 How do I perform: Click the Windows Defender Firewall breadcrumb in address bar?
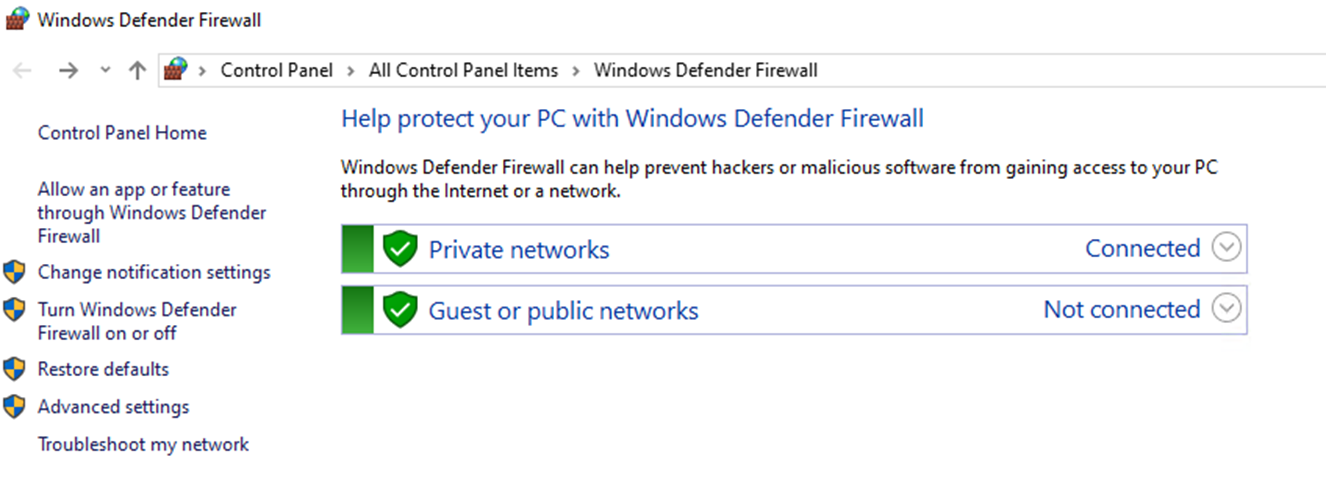(706, 70)
